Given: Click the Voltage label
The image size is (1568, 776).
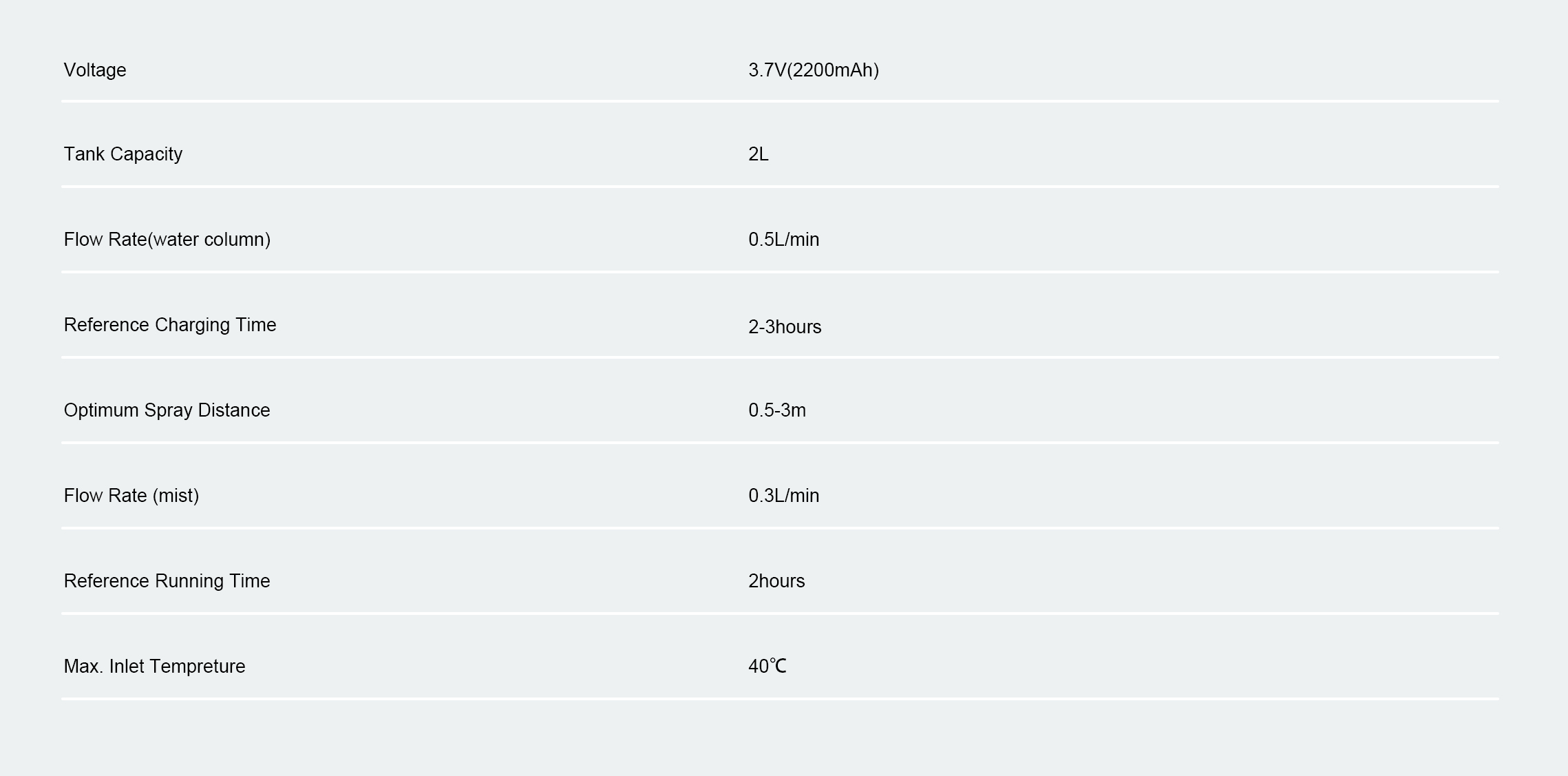Looking at the screenshot, I should pyautogui.click(x=95, y=70).
